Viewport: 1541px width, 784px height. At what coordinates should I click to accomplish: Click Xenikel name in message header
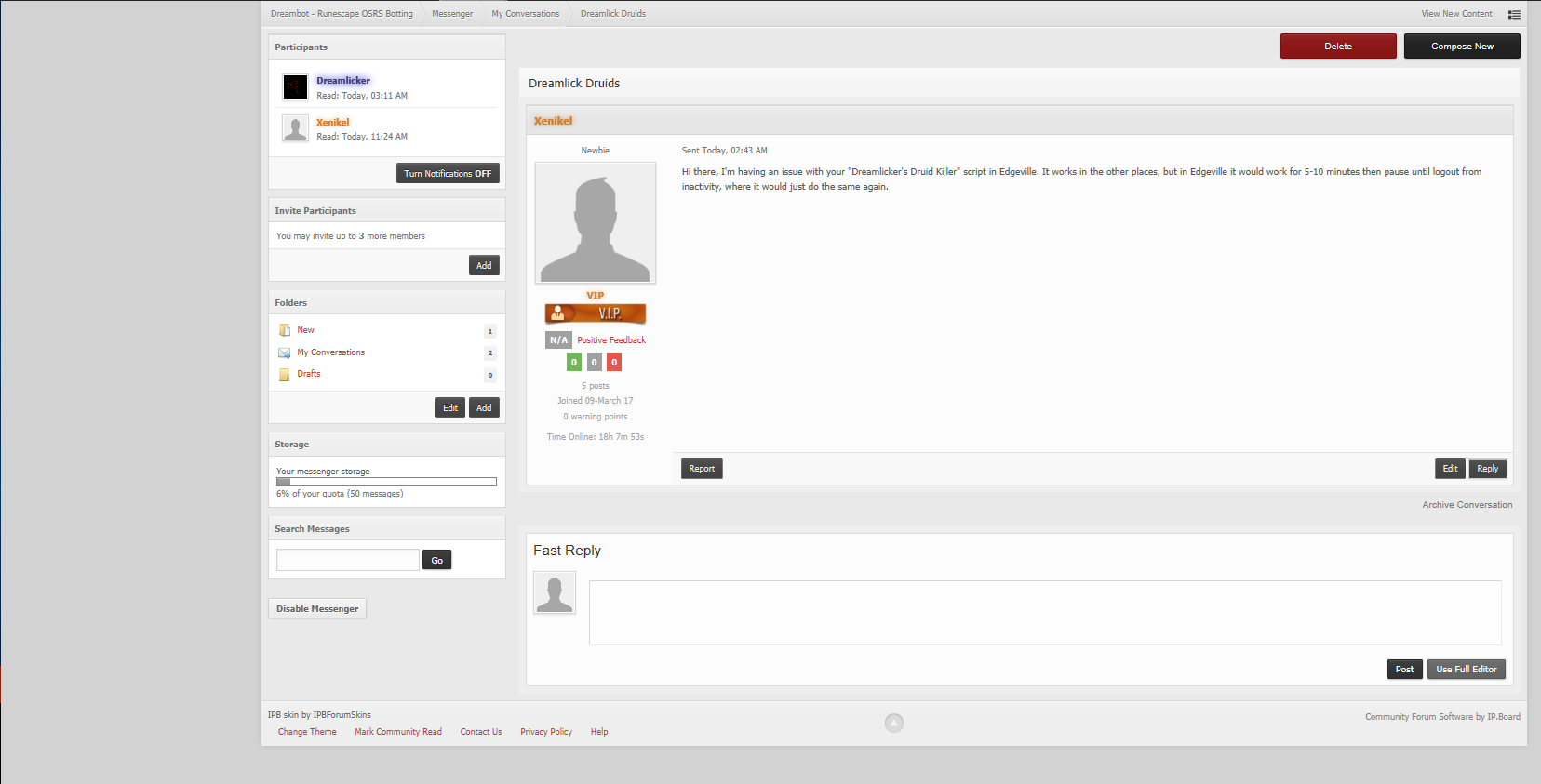point(553,121)
